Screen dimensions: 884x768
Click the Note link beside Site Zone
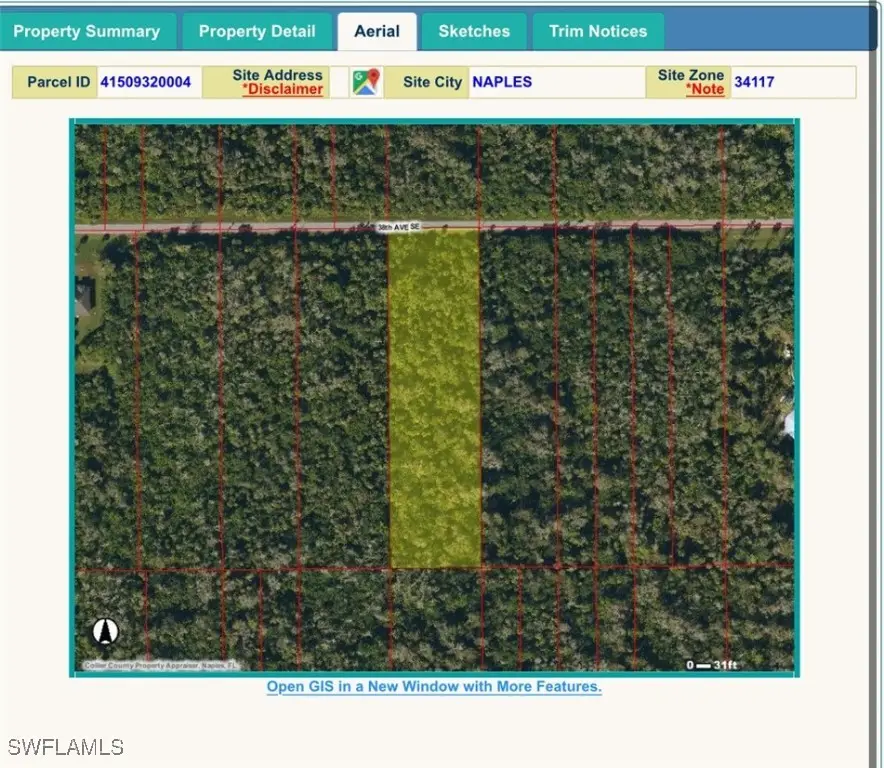706,89
